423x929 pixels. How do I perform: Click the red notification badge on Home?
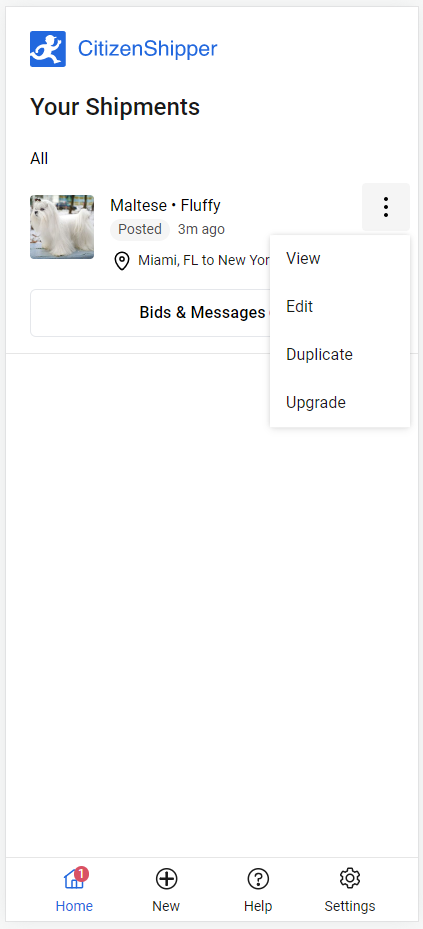82,873
